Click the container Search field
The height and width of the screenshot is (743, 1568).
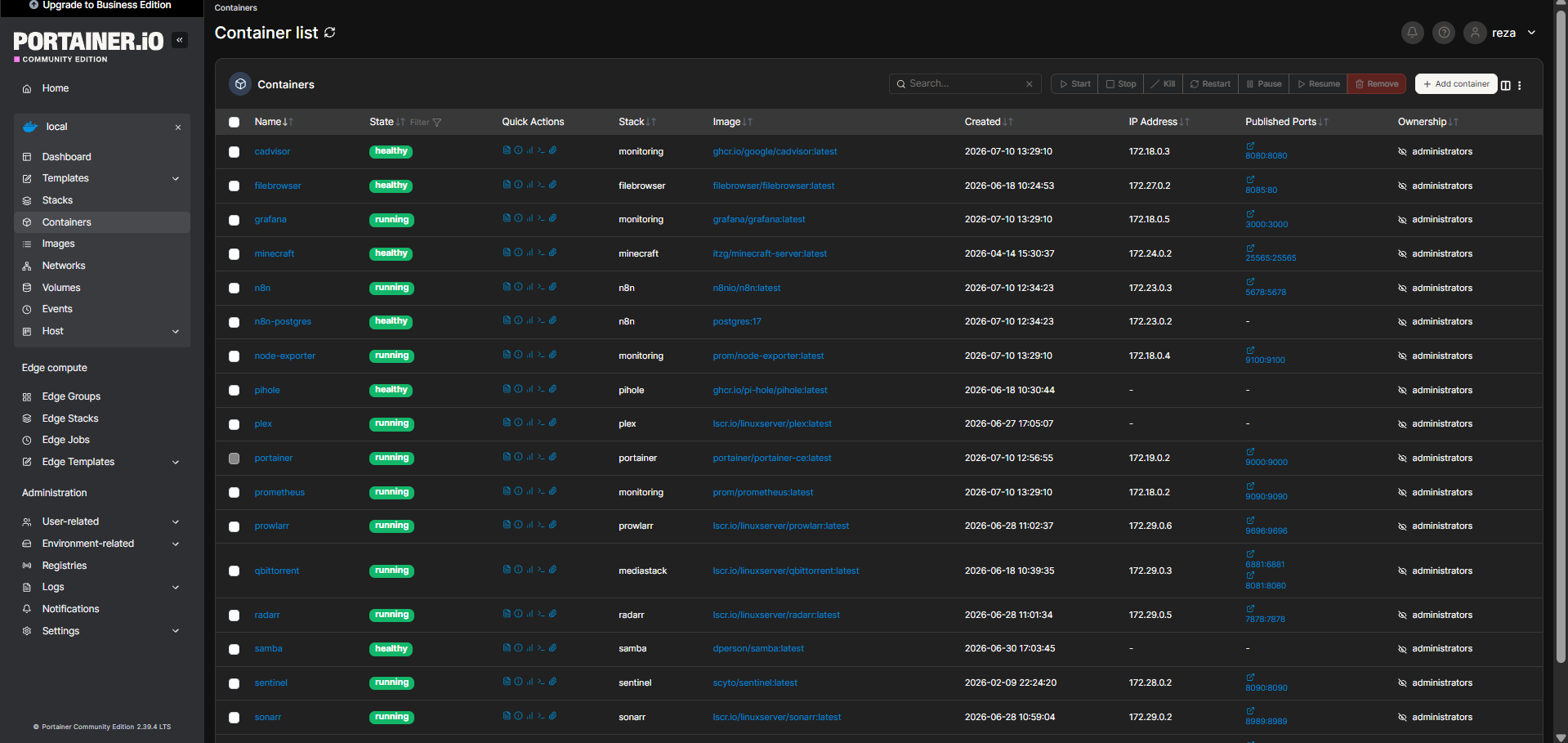tap(965, 84)
